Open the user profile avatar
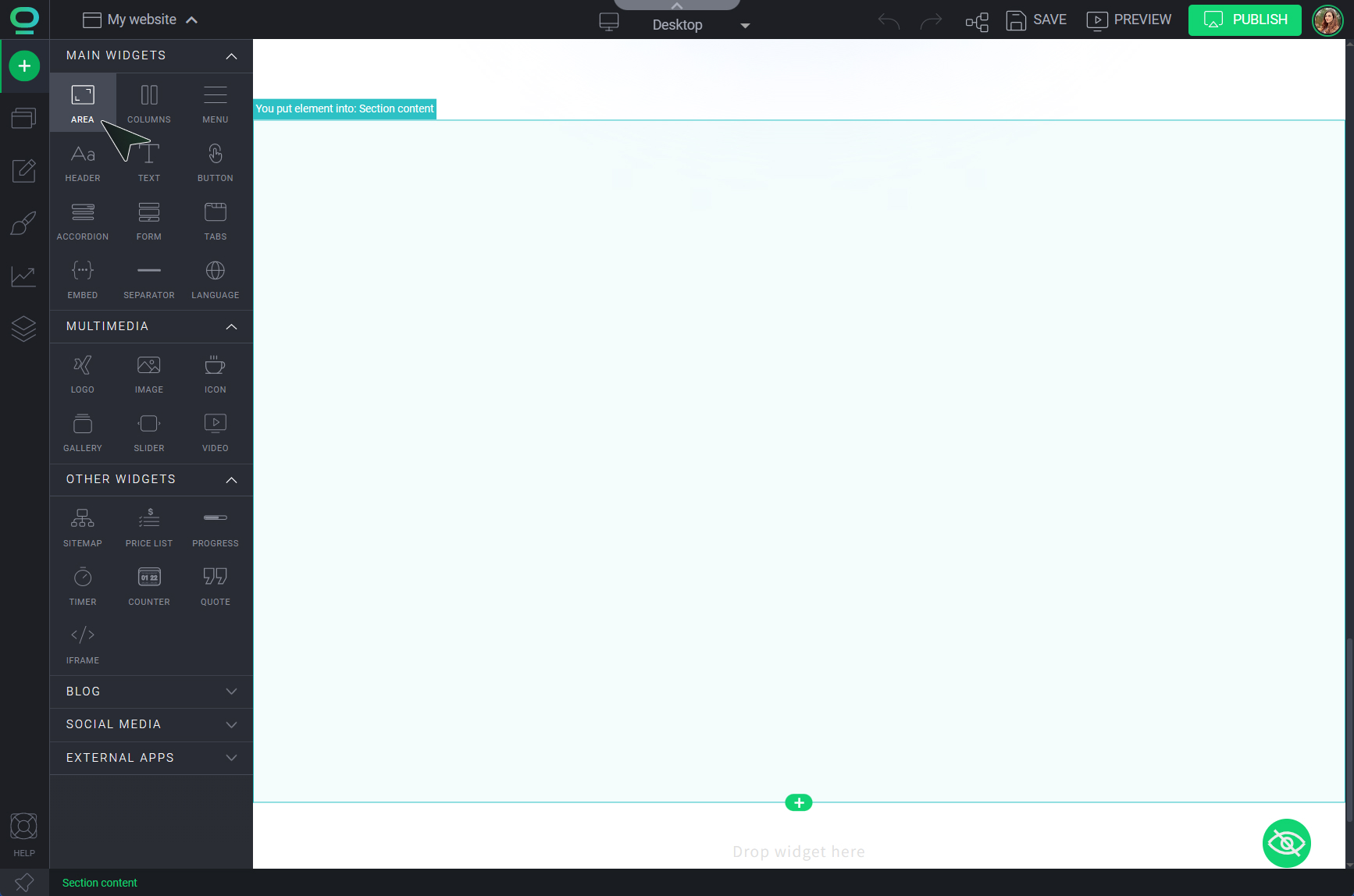The width and height of the screenshot is (1354, 896). click(1327, 20)
